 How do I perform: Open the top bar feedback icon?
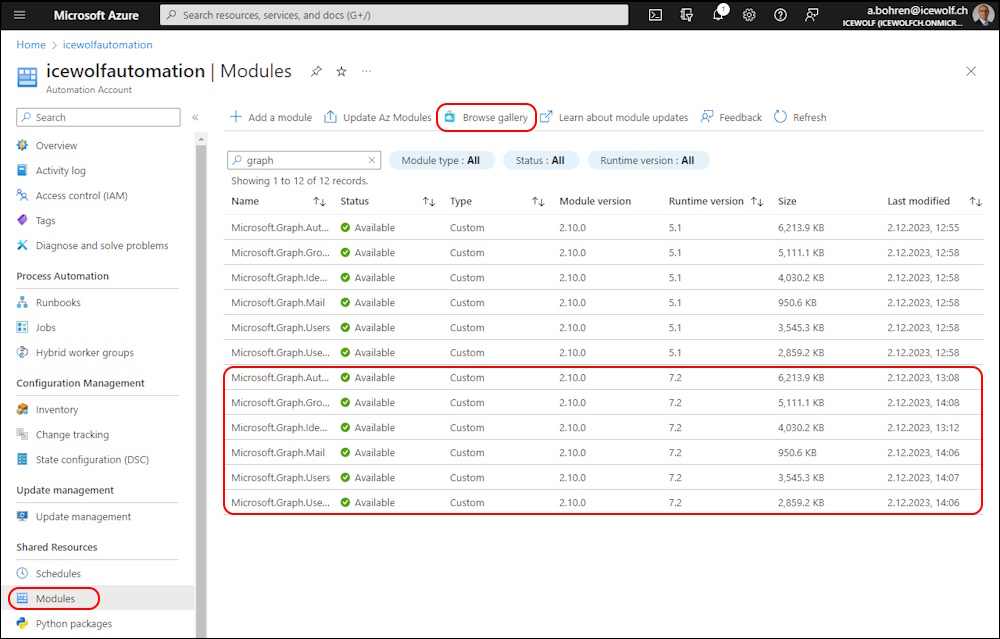pyautogui.click(x=811, y=15)
